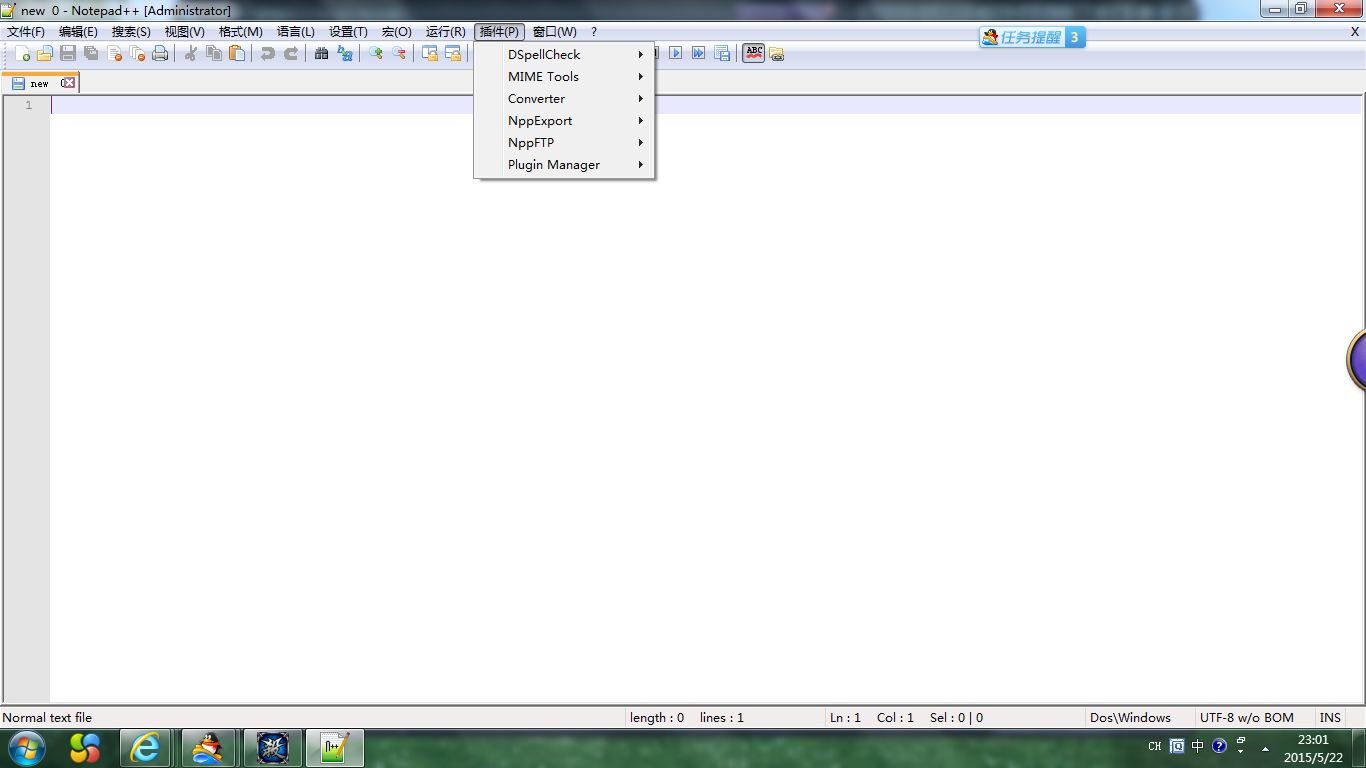This screenshot has height=768, width=1366.
Task: Click the Redo arrow icon
Action: [x=291, y=53]
